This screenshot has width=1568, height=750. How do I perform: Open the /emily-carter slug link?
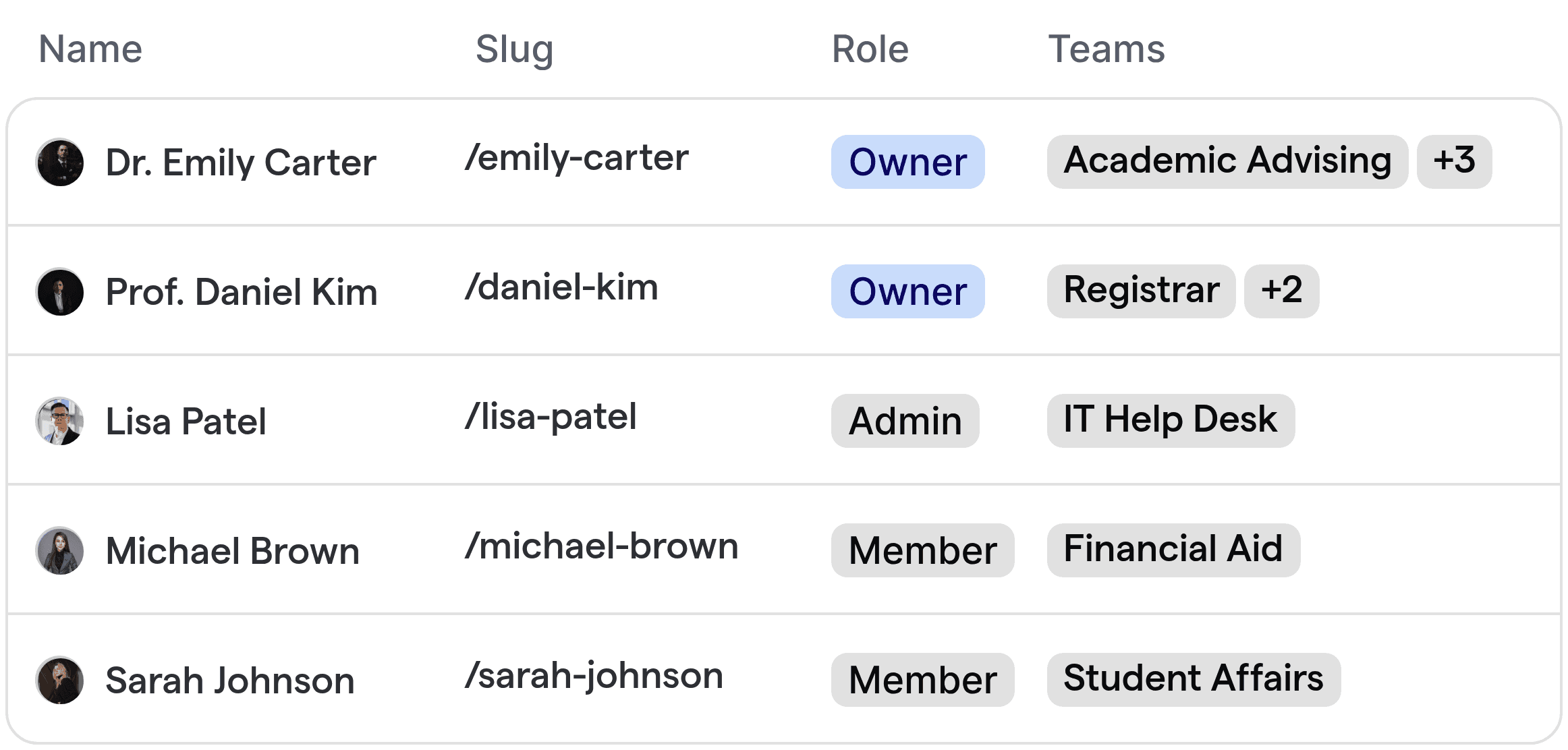tap(578, 158)
